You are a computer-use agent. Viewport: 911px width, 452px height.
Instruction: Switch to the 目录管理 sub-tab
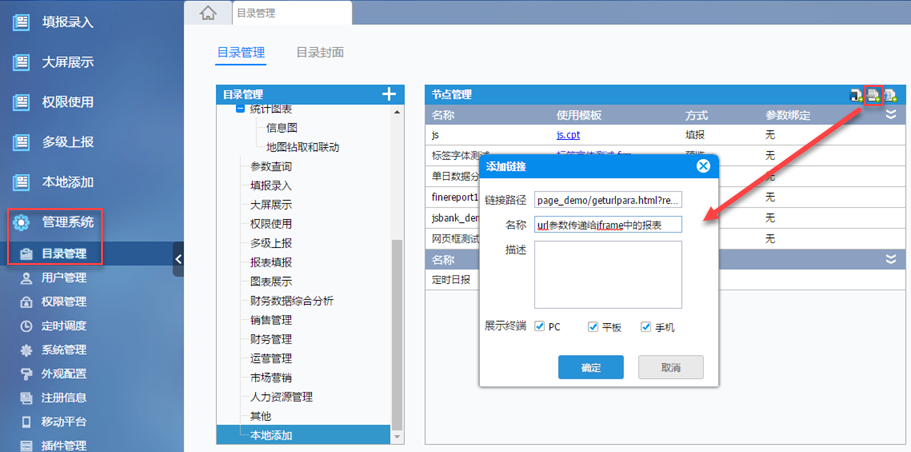241,53
